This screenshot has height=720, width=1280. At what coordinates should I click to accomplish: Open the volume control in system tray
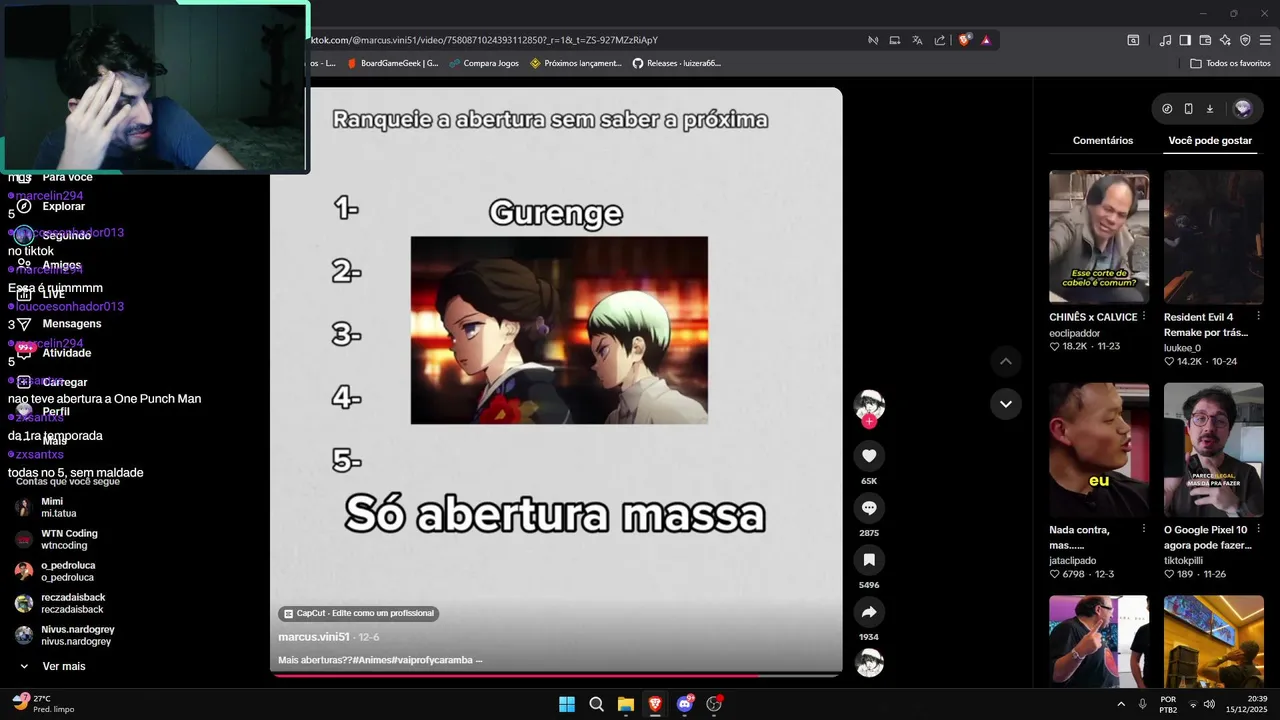[1209, 704]
